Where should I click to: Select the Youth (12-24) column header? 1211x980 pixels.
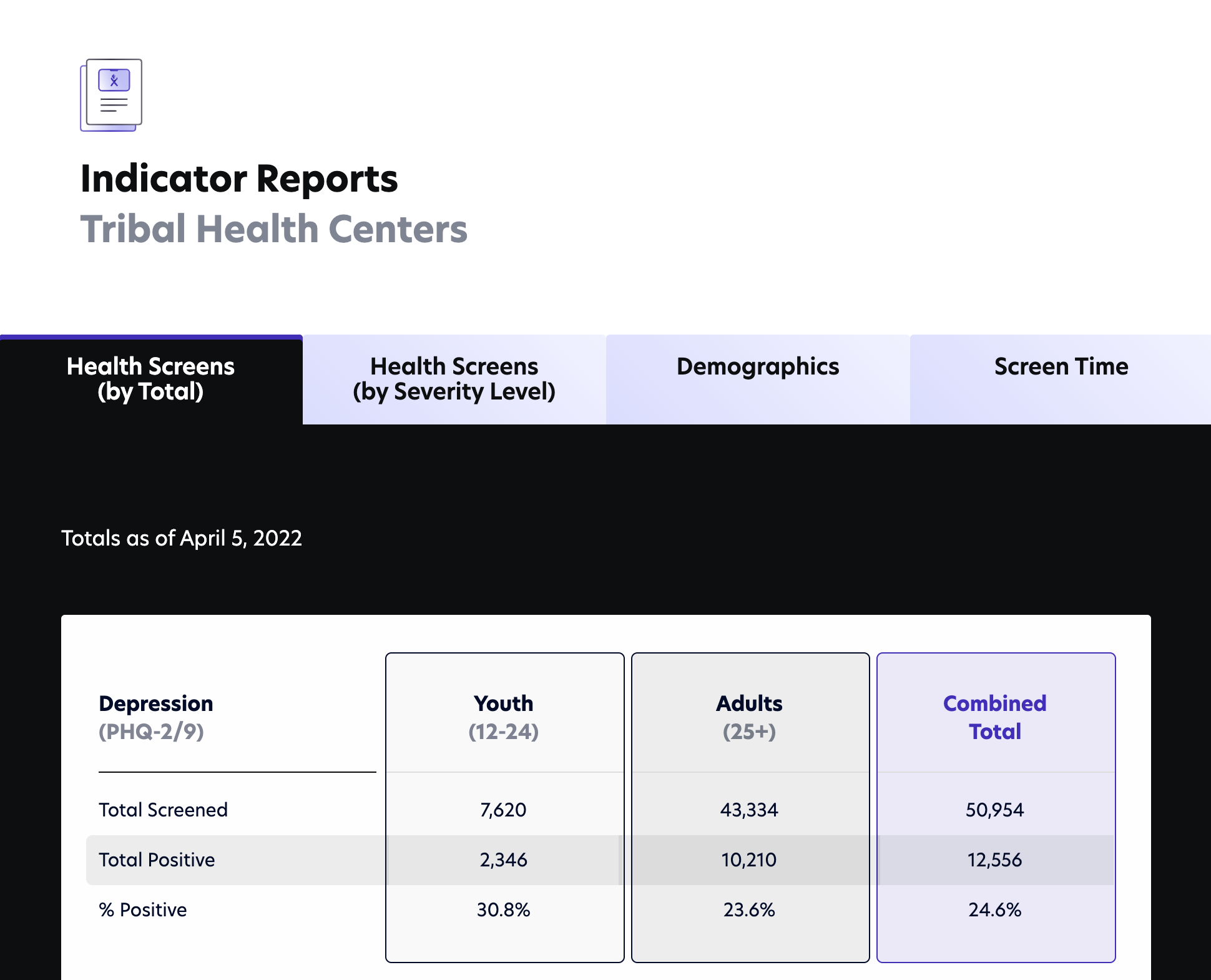coord(504,717)
